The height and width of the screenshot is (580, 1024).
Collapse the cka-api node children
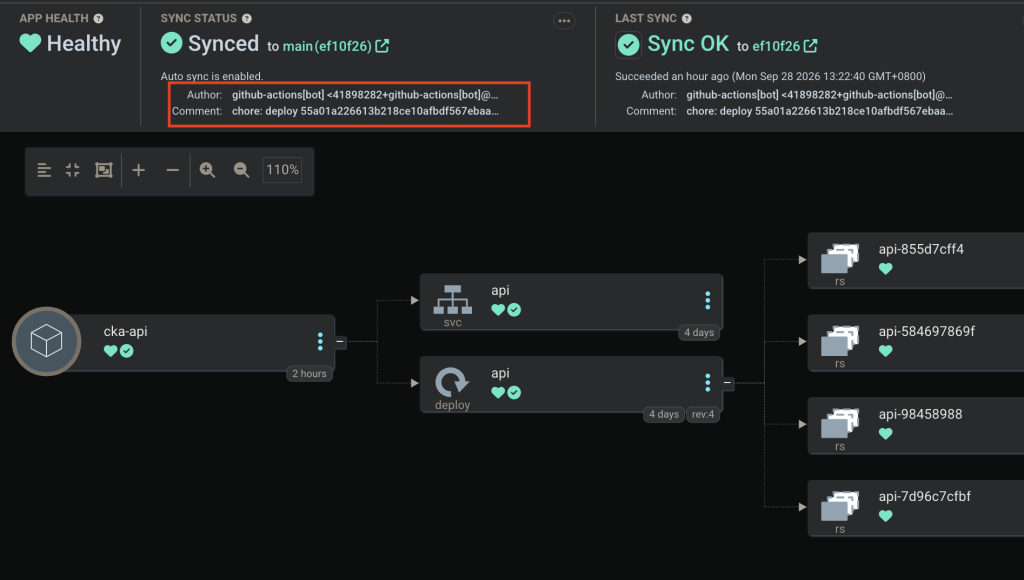pos(340,342)
